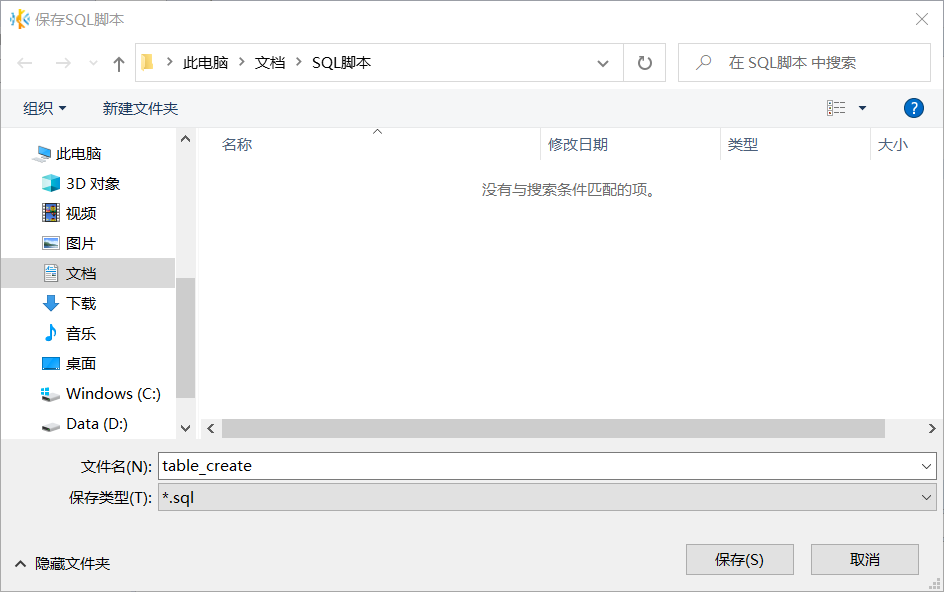Viewport: 944px width, 592px height.
Task: Expand the address bar history dropdown
Action: click(x=603, y=63)
